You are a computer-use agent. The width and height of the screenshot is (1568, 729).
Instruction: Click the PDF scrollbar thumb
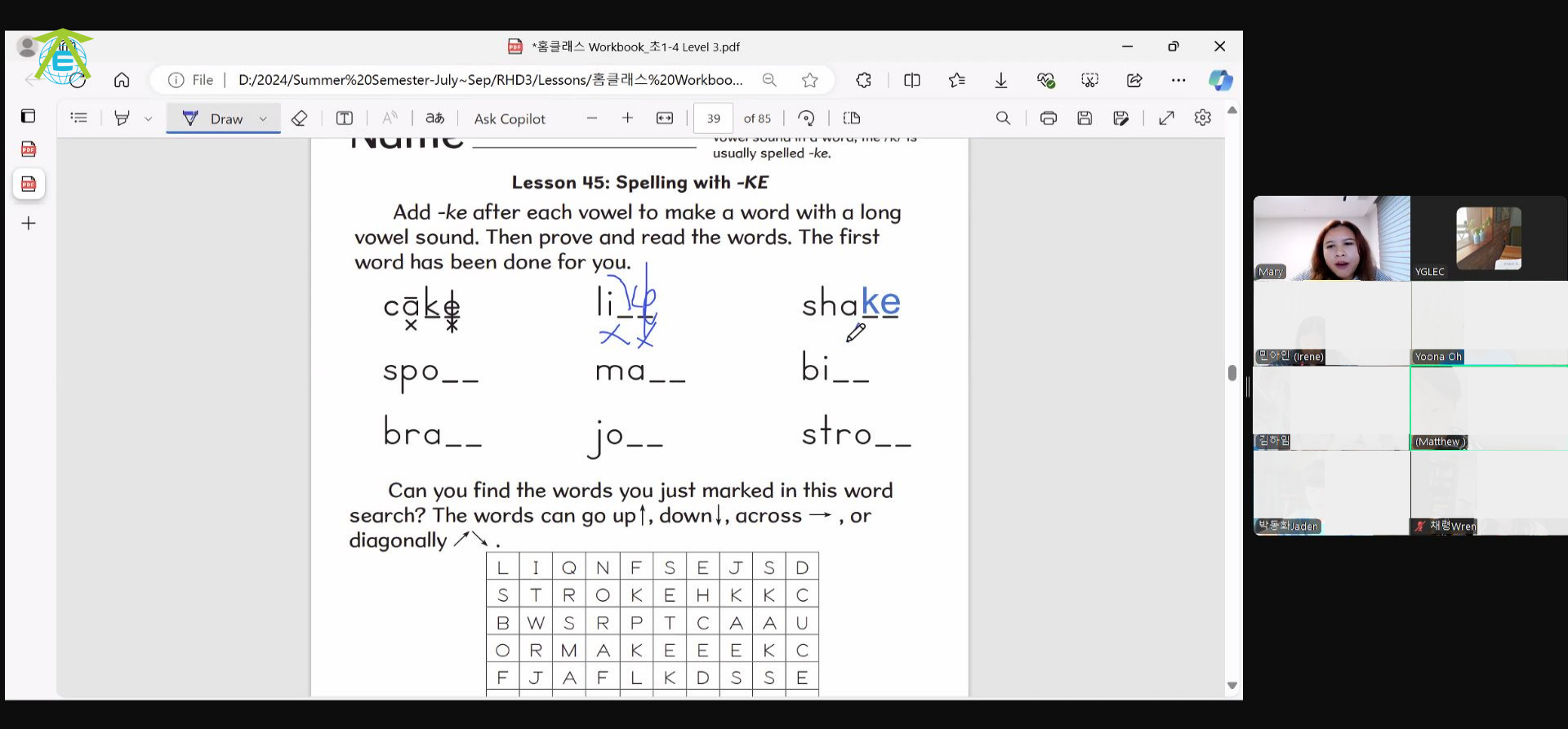[1232, 373]
